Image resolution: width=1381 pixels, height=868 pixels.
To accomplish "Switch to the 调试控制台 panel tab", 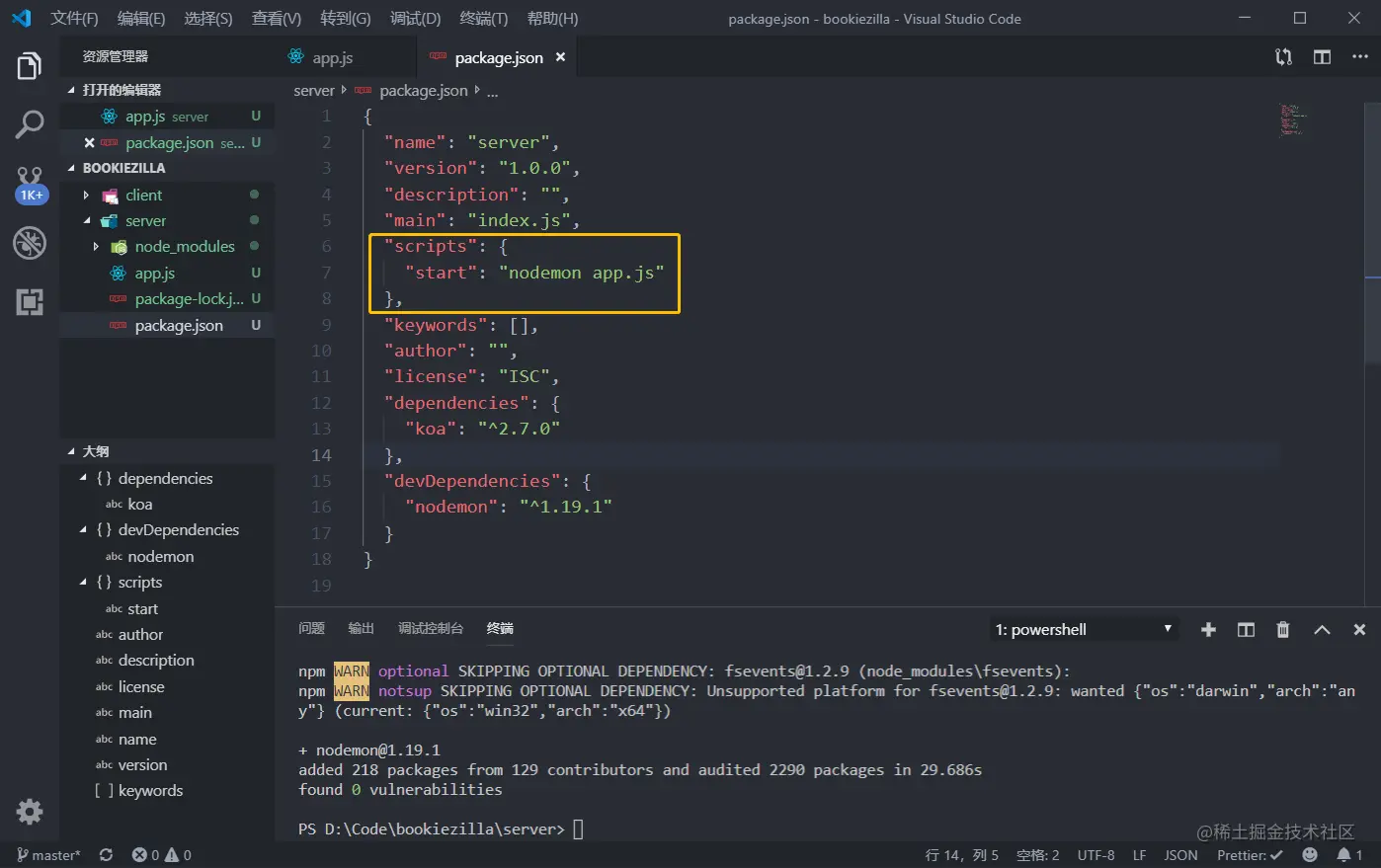I will [431, 628].
